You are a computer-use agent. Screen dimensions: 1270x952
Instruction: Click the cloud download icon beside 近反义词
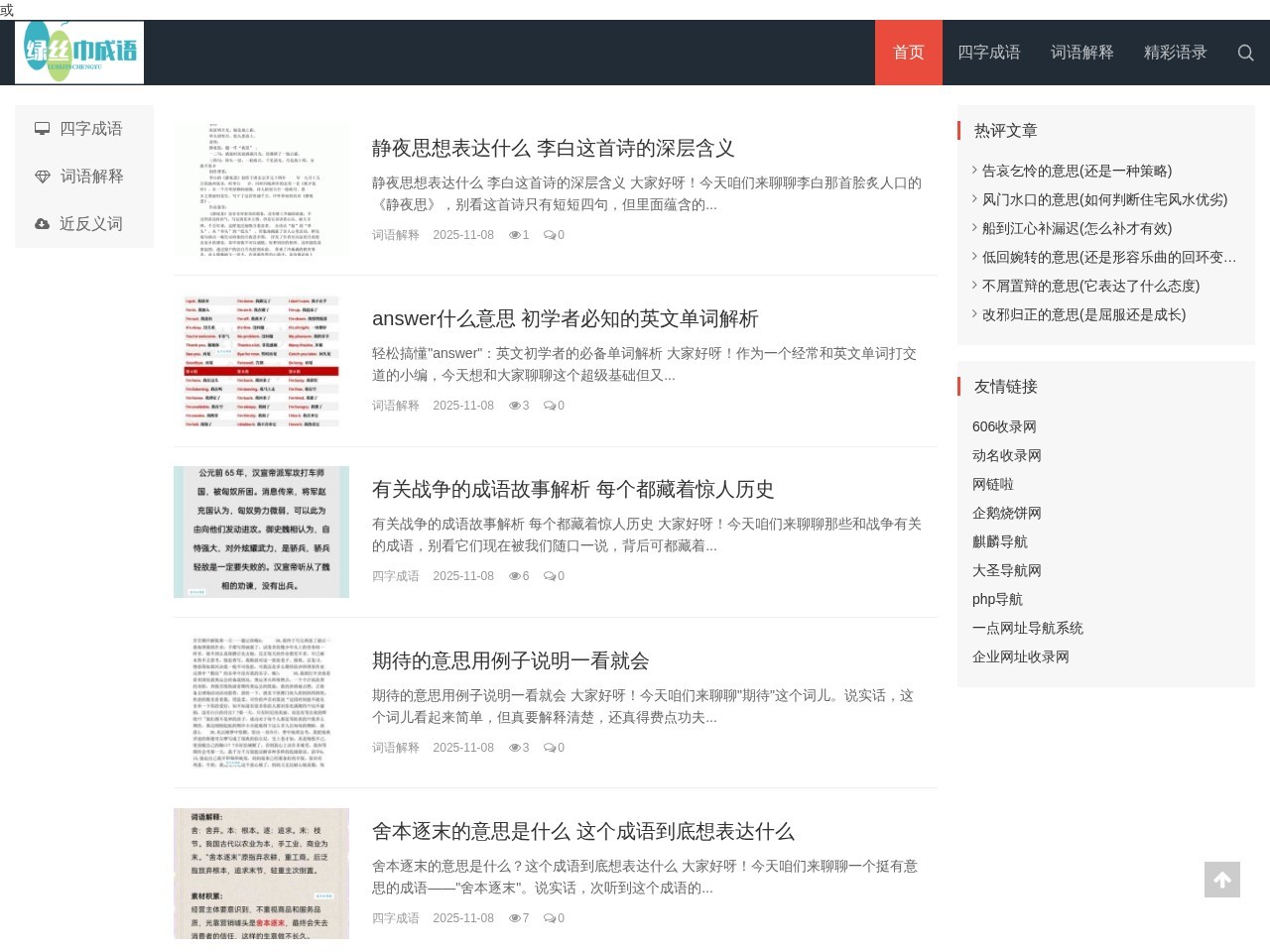point(42,224)
